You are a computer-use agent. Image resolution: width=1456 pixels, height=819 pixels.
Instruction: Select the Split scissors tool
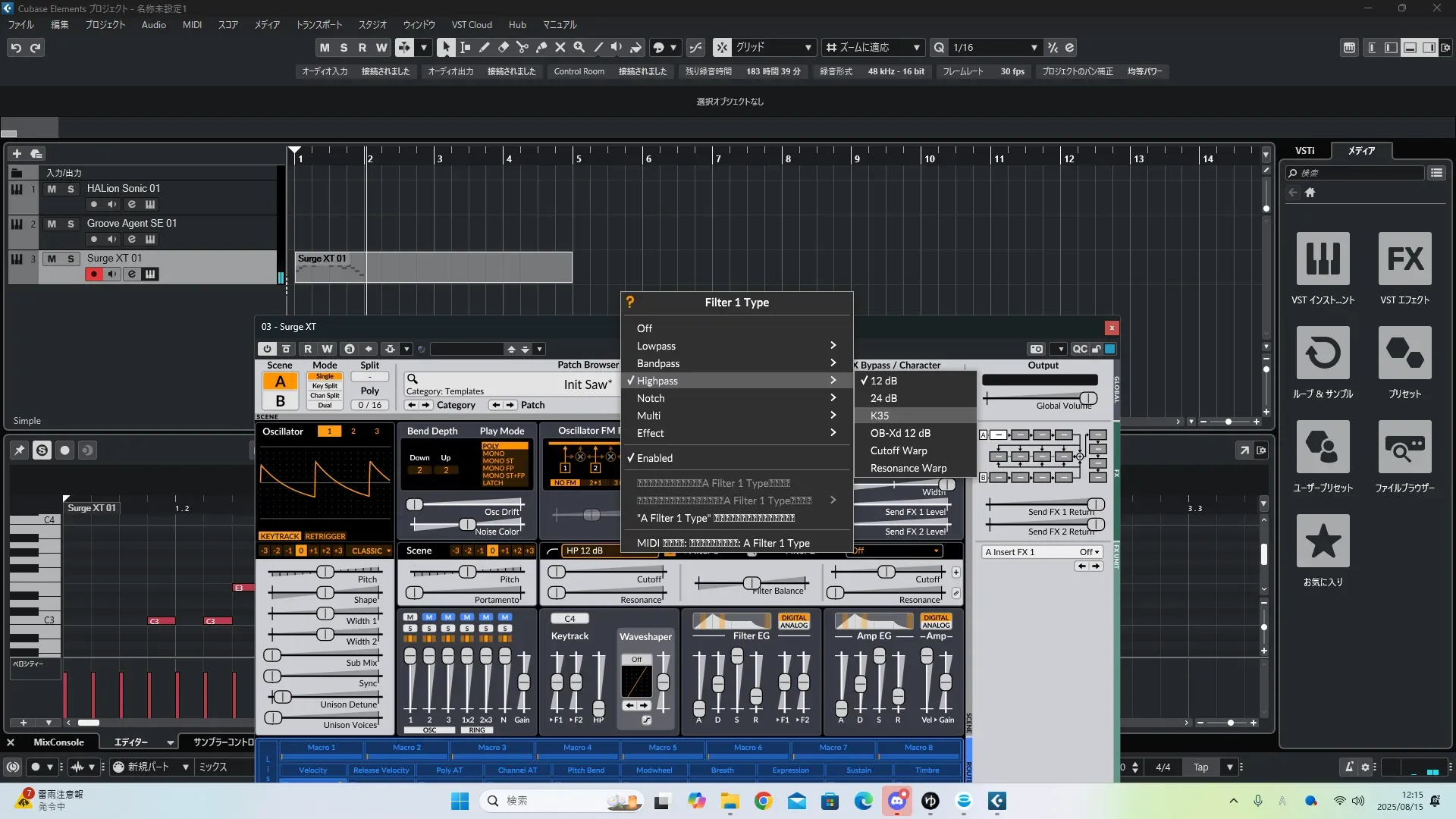pos(522,47)
